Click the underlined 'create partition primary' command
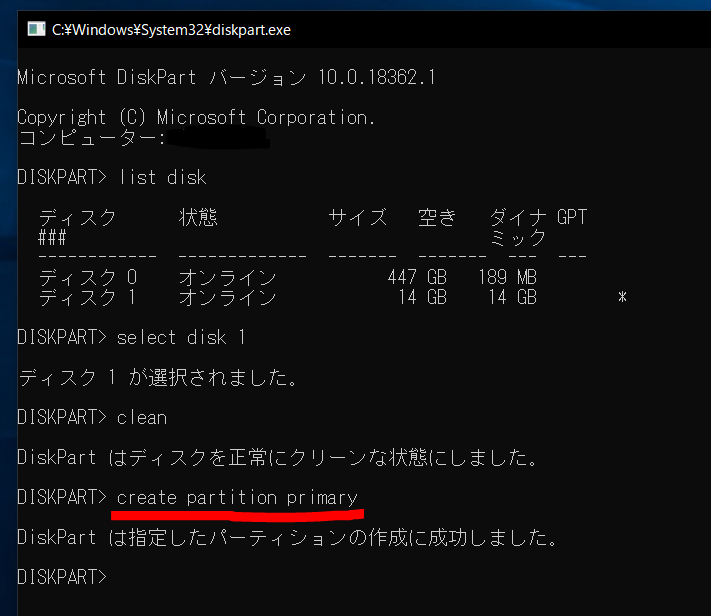 (237, 497)
